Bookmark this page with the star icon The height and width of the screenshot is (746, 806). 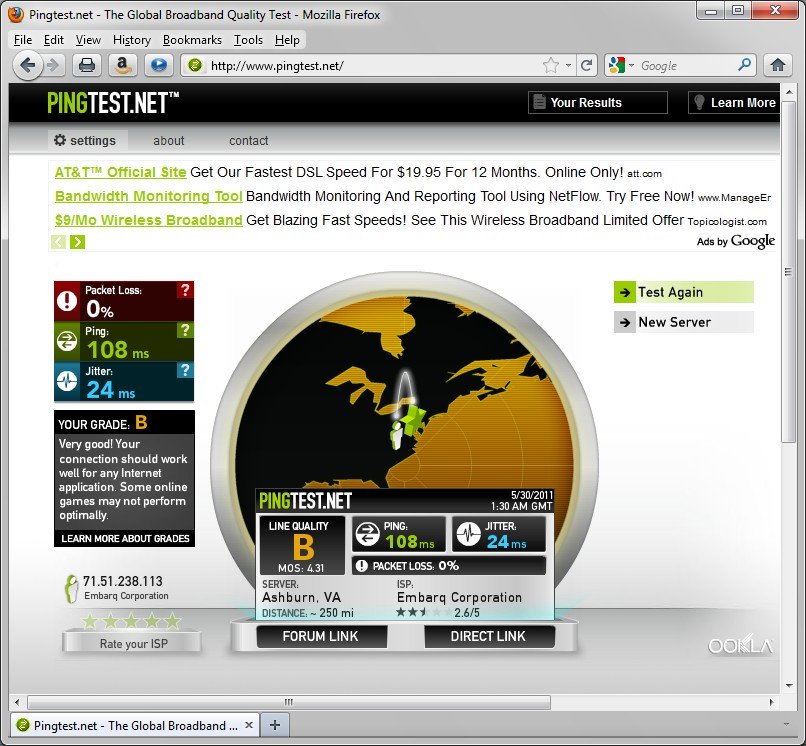(x=551, y=65)
